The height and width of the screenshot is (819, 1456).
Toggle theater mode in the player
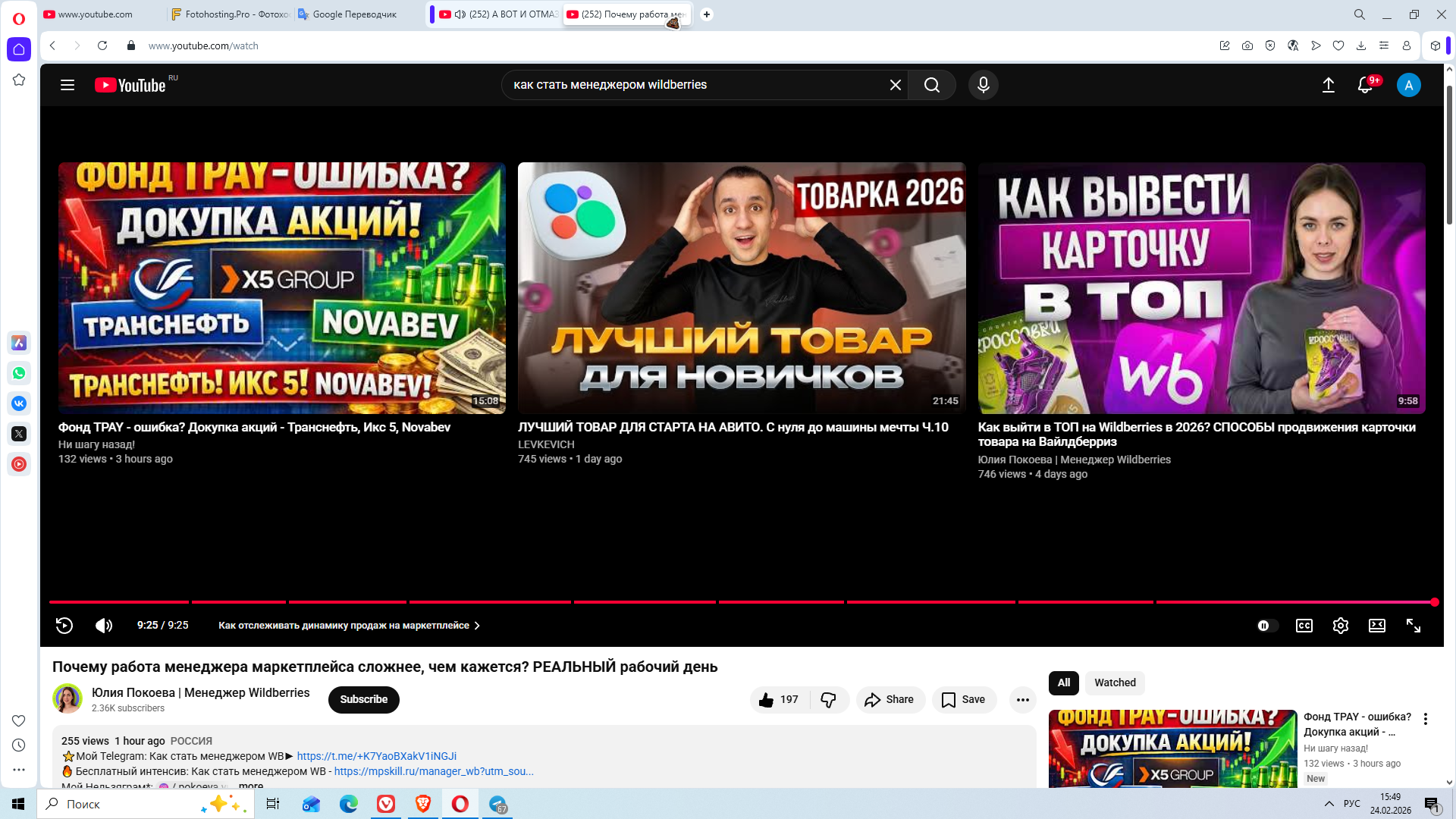pyautogui.click(x=1376, y=626)
